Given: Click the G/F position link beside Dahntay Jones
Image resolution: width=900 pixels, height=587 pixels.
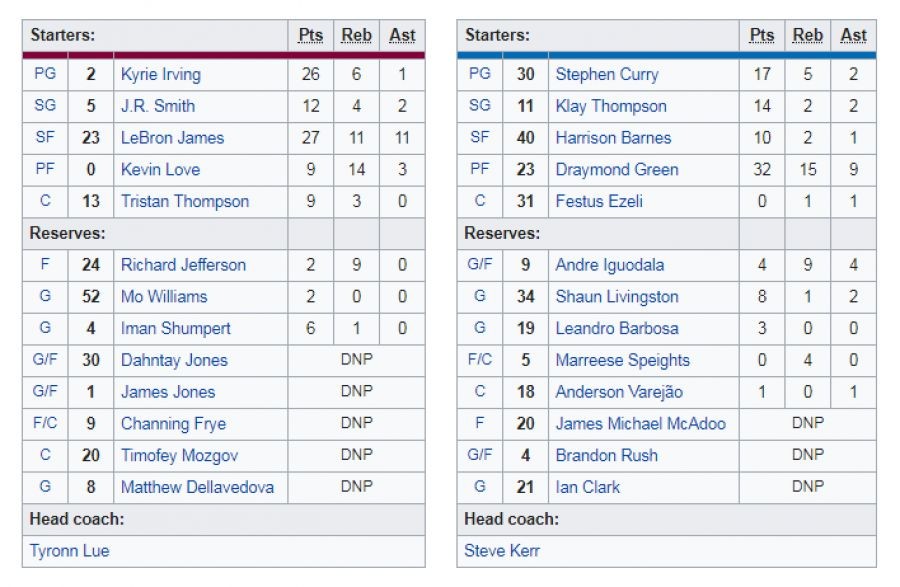Looking at the screenshot, I should pos(45,360).
